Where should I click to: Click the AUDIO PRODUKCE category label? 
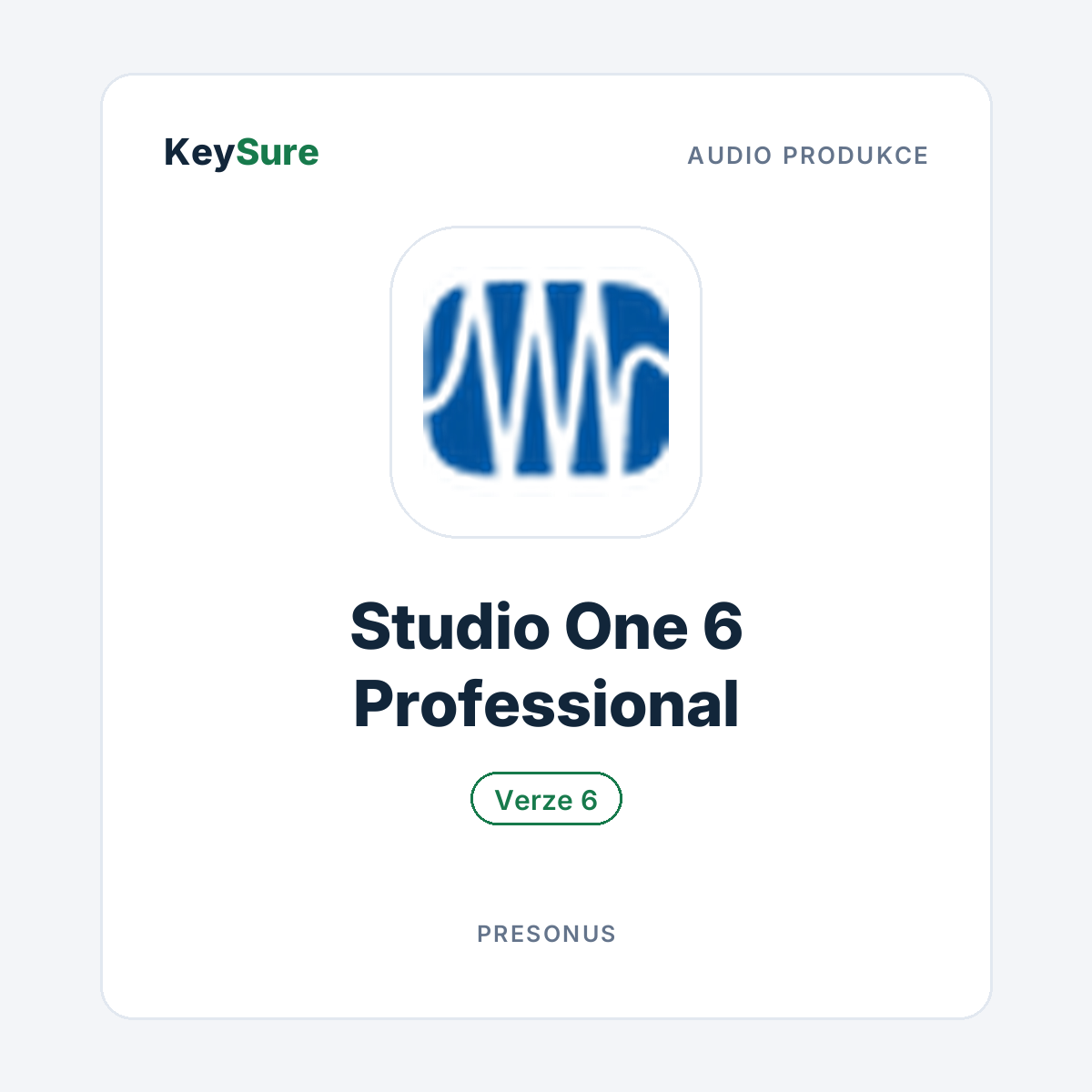click(807, 156)
